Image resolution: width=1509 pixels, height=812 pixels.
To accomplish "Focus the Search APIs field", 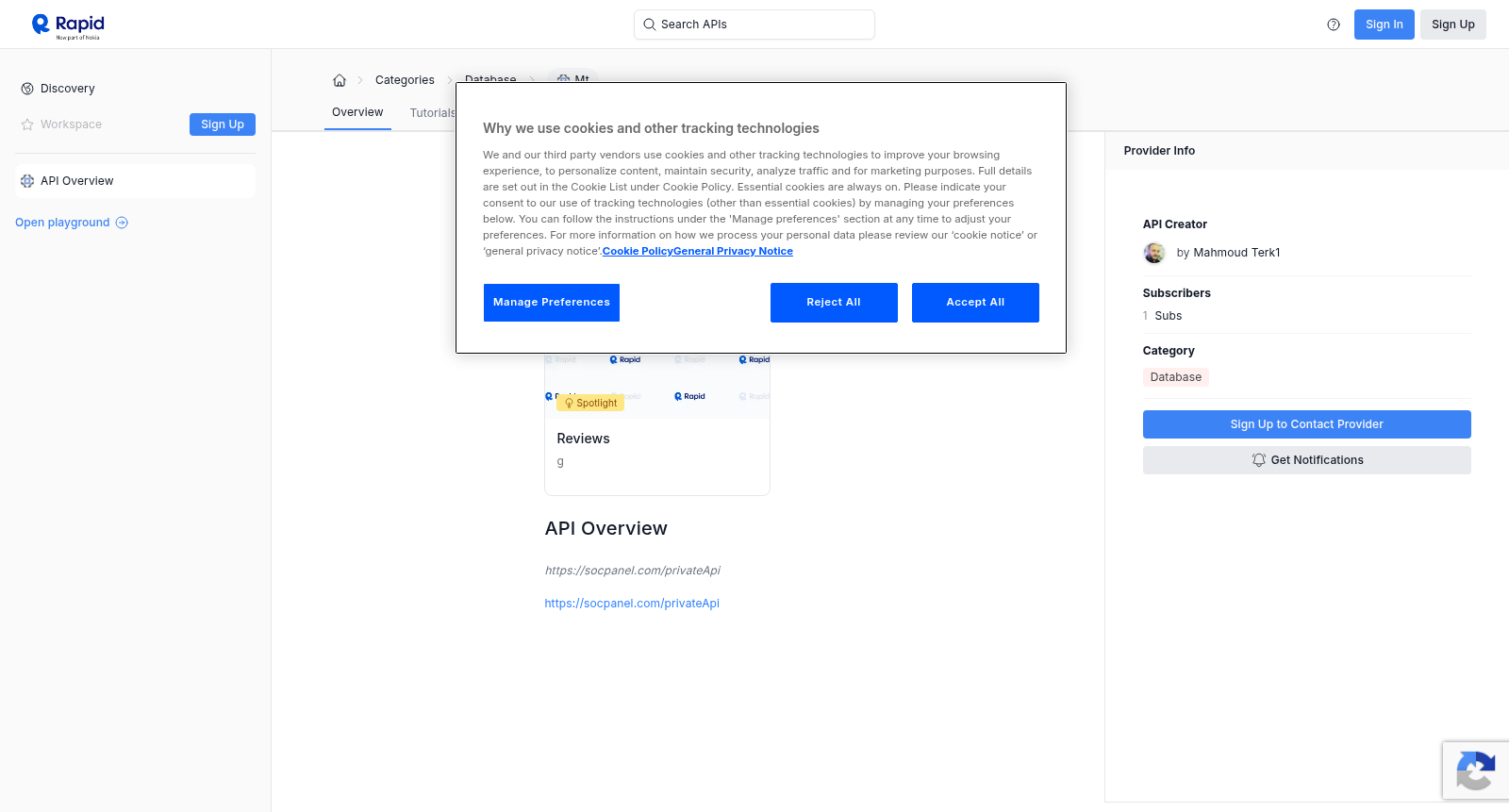I will click(754, 25).
